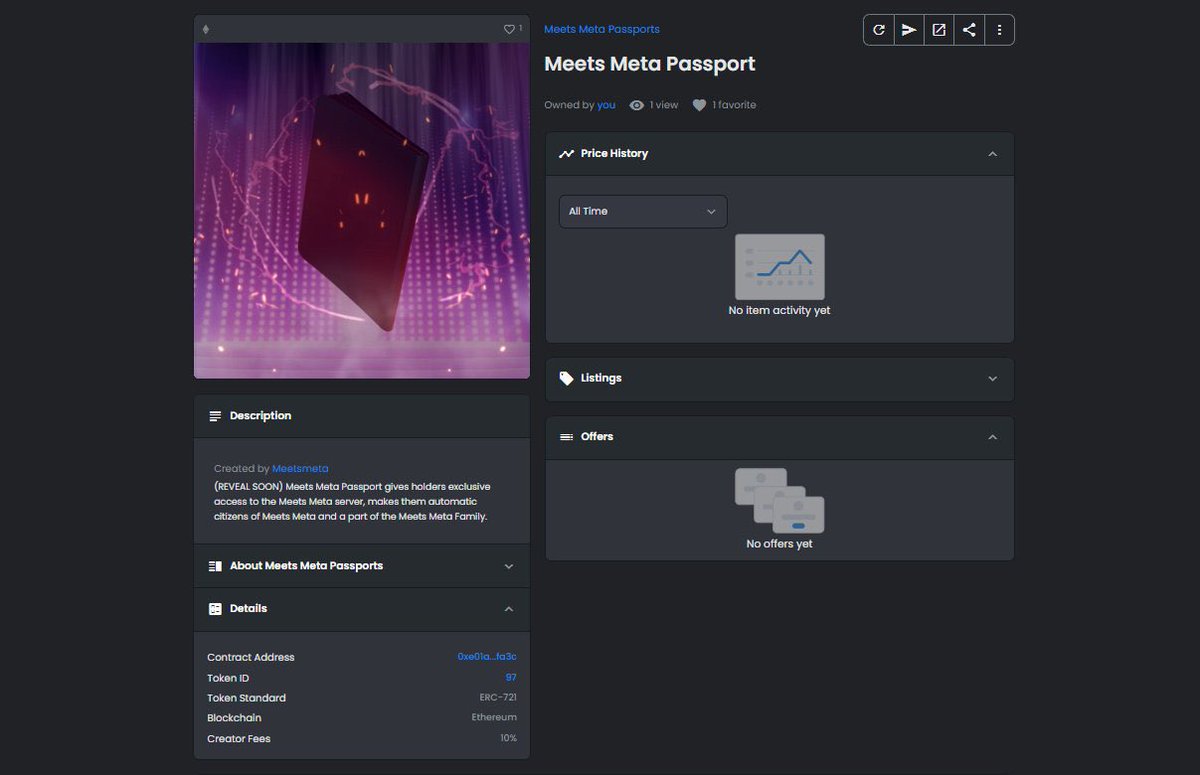Click the heart icon beside 1 favorite
This screenshot has height=775, width=1200.
[x=699, y=105]
